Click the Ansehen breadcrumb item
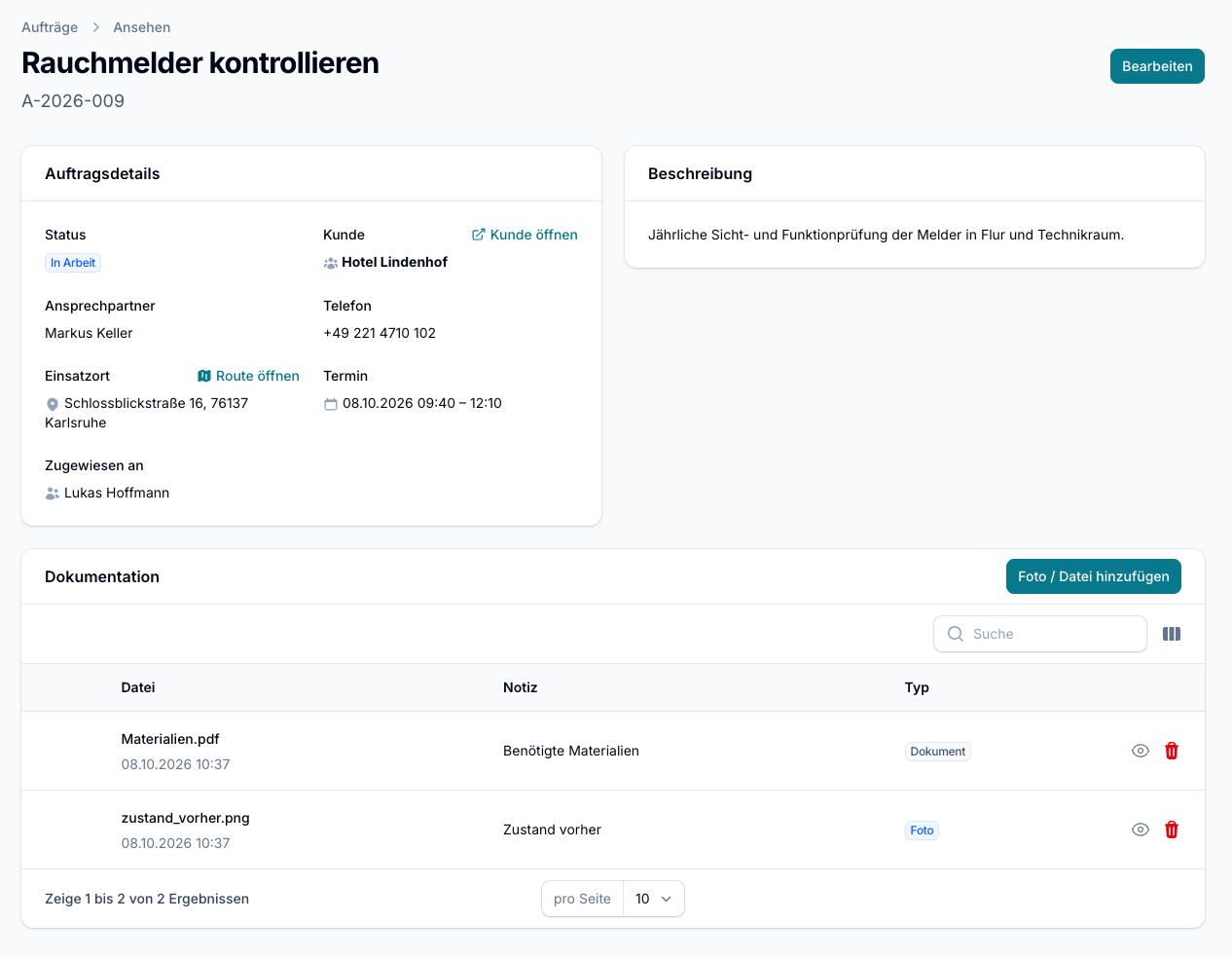Viewport: 1232px width, 959px height. (142, 27)
